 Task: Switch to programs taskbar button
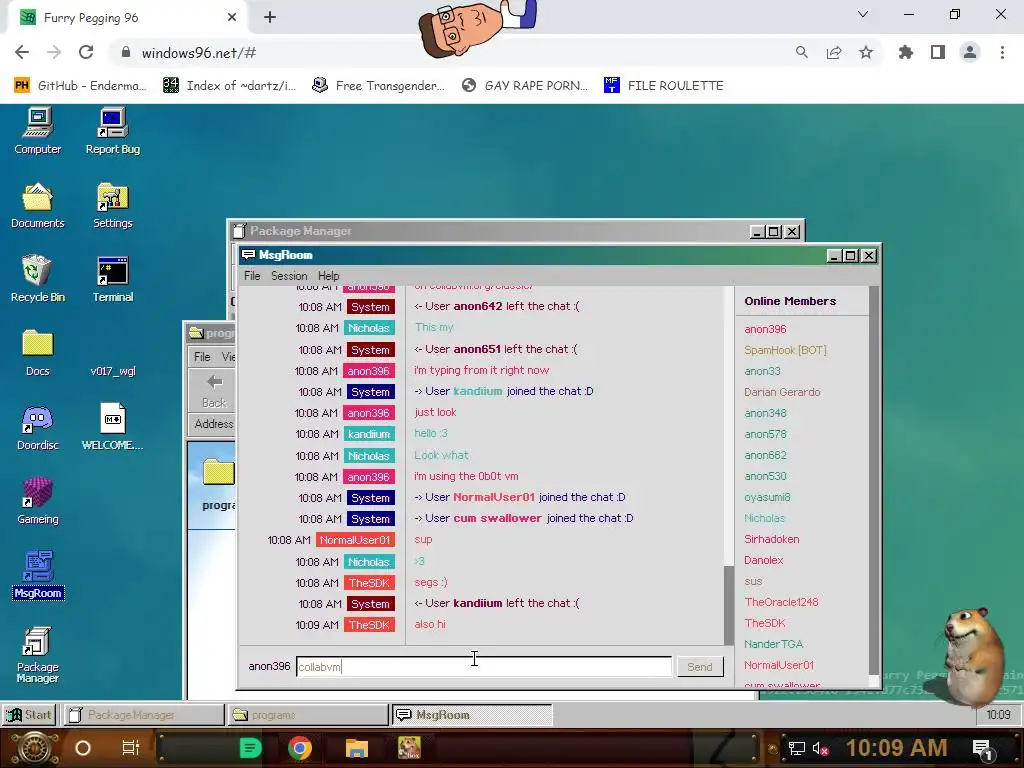308,714
